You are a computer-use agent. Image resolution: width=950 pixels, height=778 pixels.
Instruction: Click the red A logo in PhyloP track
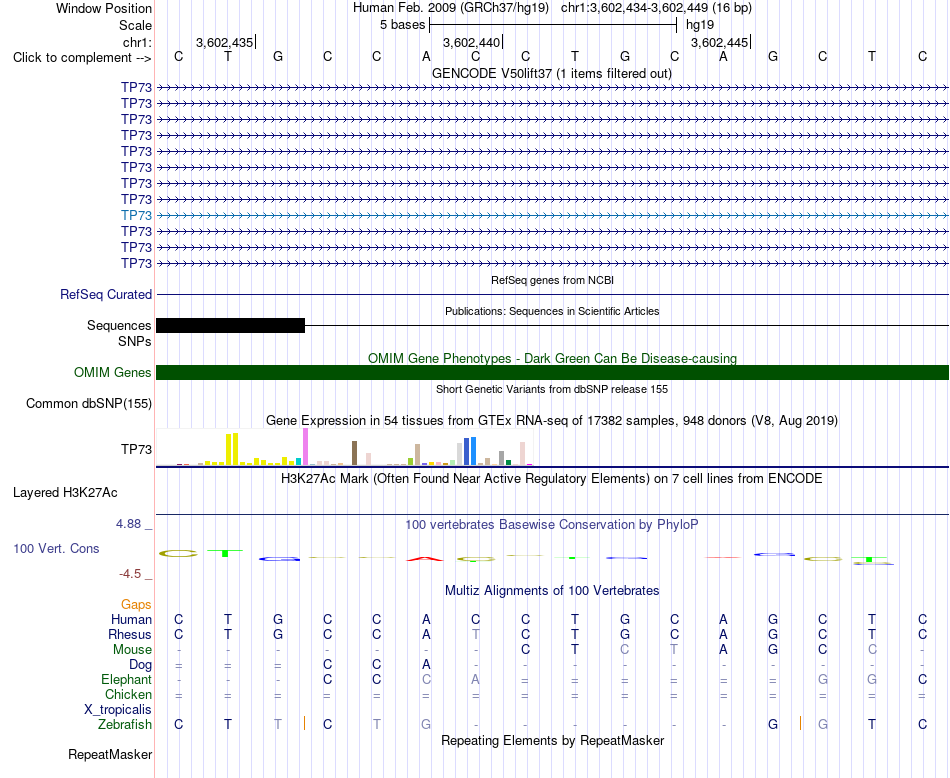click(425, 559)
